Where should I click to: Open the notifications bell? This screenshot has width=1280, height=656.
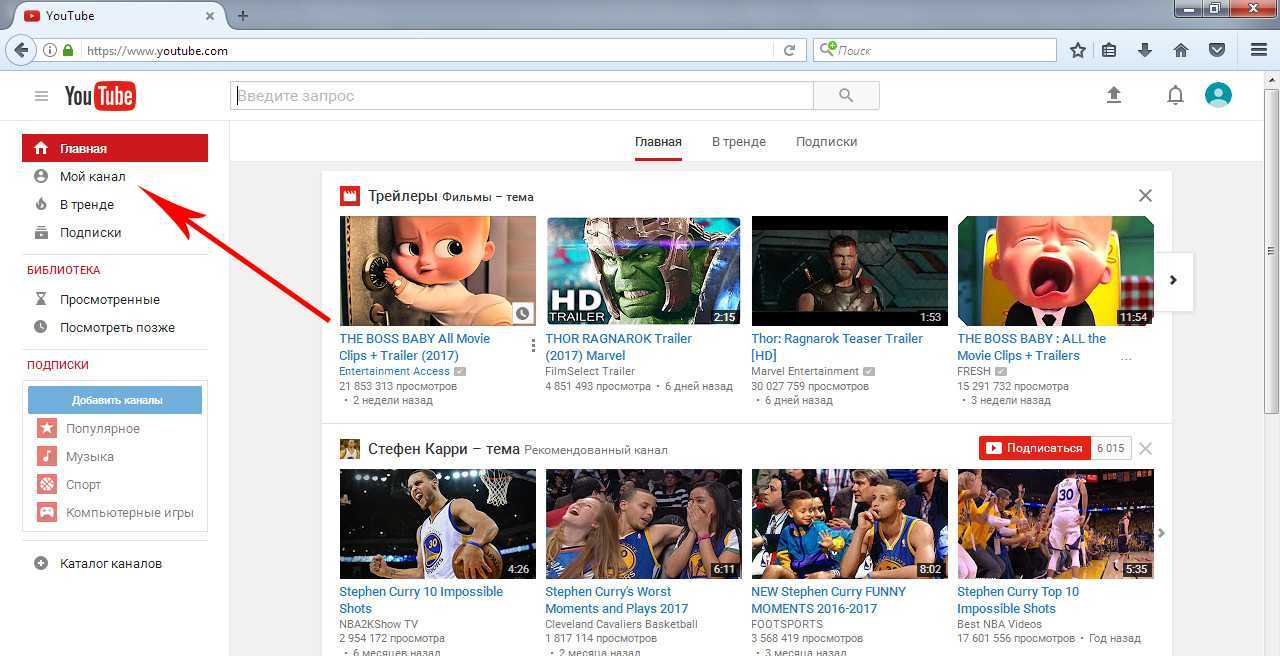(1176, 95)
